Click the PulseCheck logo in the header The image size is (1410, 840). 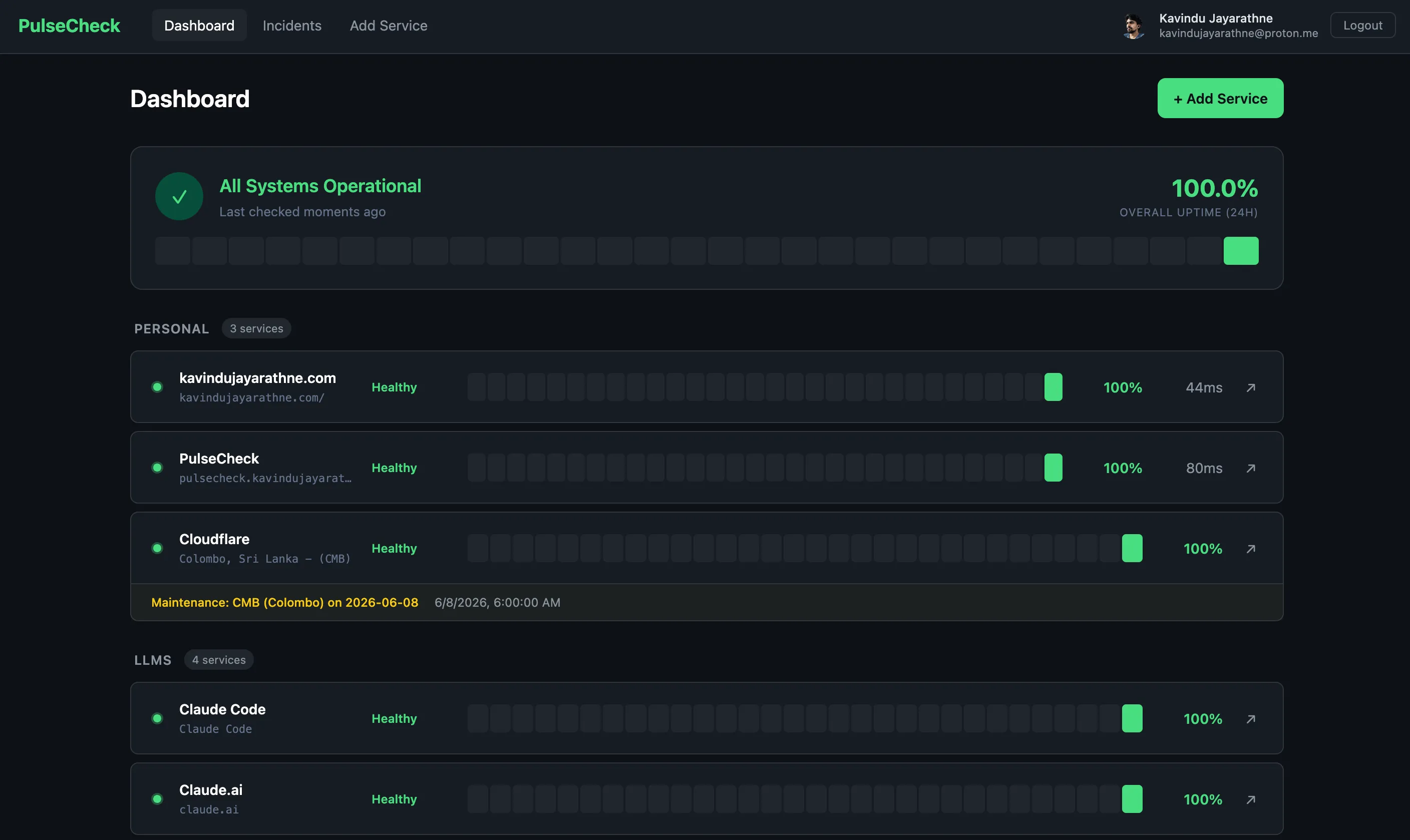click(x=69, y=26)
